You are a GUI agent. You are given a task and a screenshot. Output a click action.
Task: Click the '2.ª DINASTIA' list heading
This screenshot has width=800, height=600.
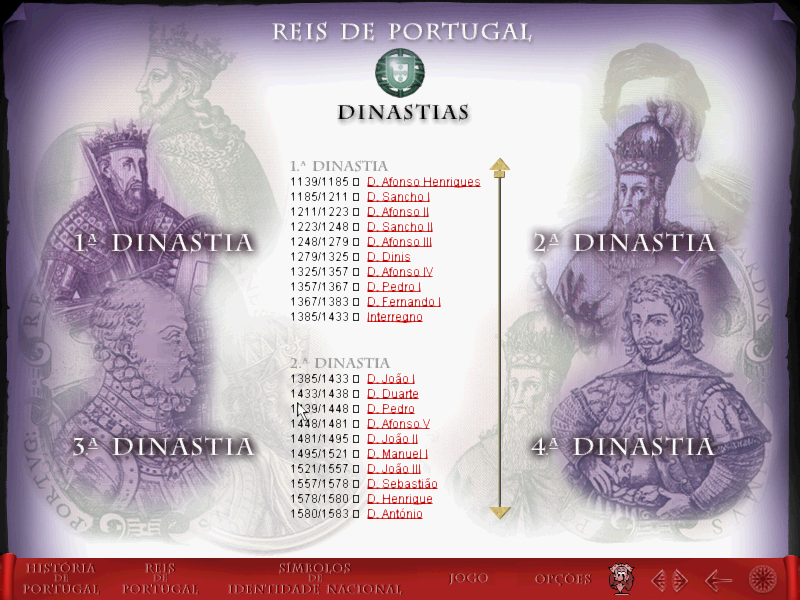tap(340, 363)
